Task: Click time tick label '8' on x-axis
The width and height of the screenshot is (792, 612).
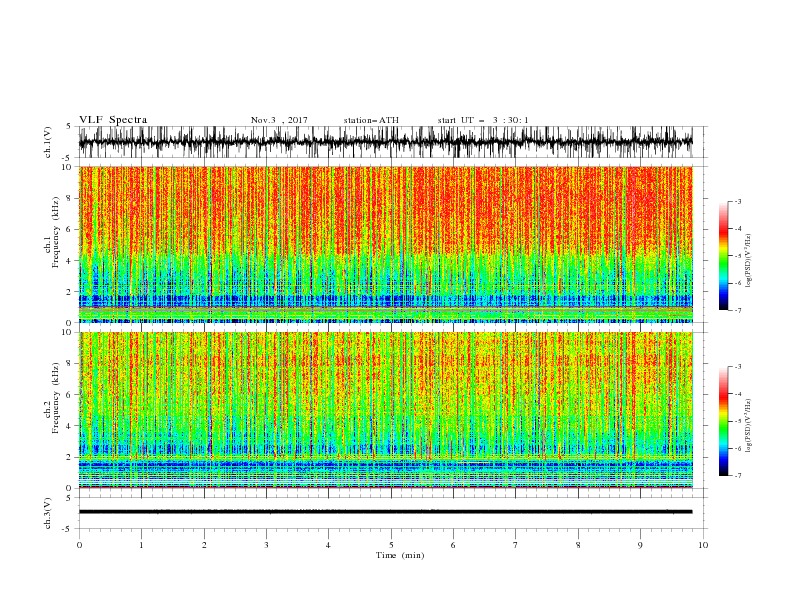Action: click(578, 545)
